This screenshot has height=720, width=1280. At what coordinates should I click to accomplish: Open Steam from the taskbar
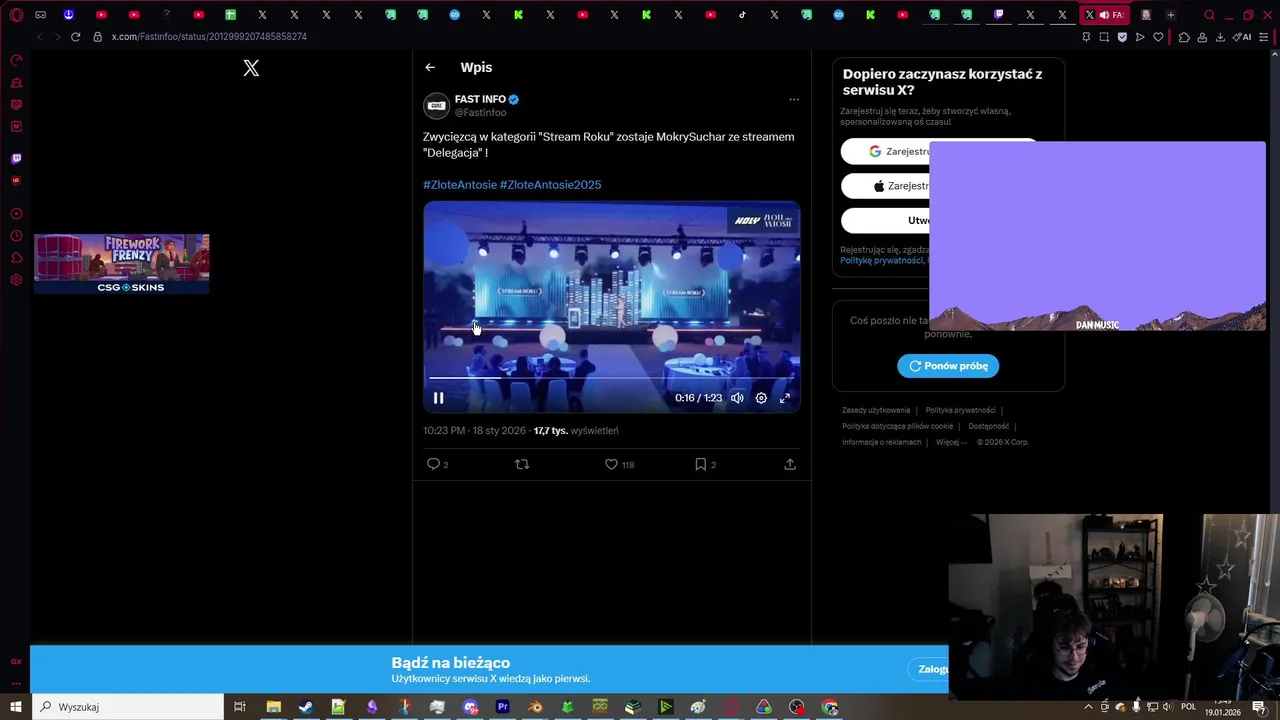(306, 707)
